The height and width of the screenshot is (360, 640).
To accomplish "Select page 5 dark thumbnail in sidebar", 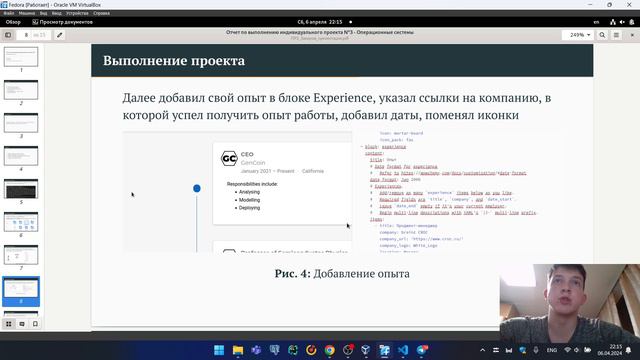I will (21, 189).
